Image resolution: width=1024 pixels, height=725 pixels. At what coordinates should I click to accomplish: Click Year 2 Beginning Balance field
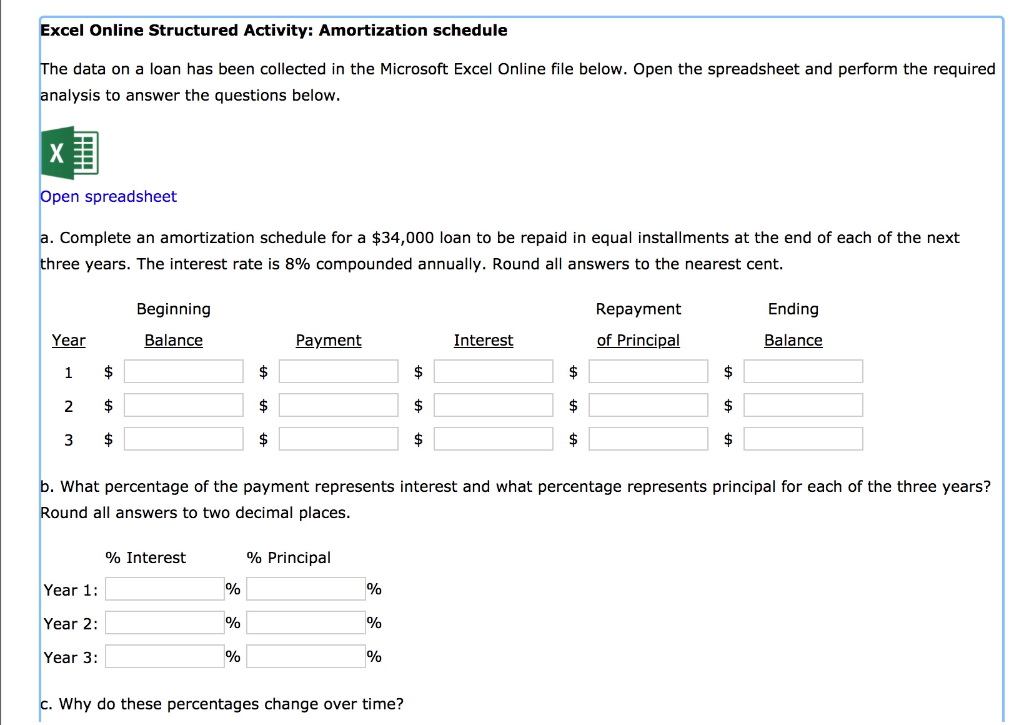(x=183, y=406)
